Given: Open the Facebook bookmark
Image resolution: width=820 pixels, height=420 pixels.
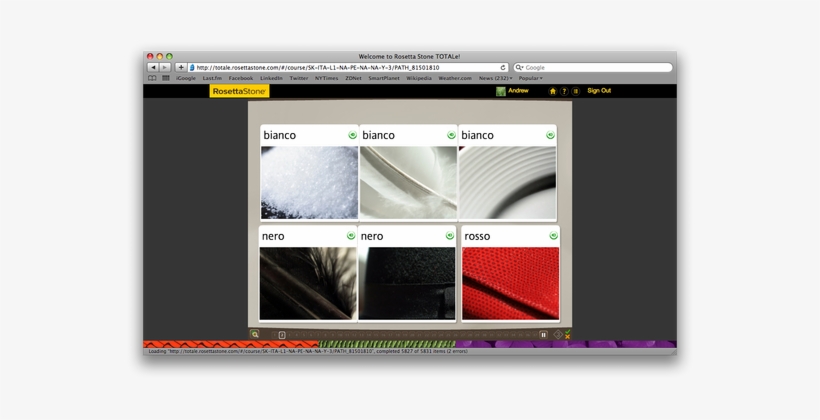Looking at the screenshot, I should click(x=241, y=78).
